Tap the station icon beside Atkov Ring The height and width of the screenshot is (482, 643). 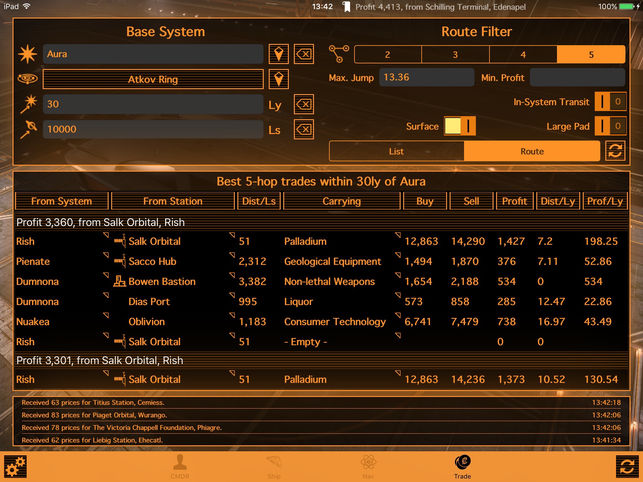coord(27,79)
